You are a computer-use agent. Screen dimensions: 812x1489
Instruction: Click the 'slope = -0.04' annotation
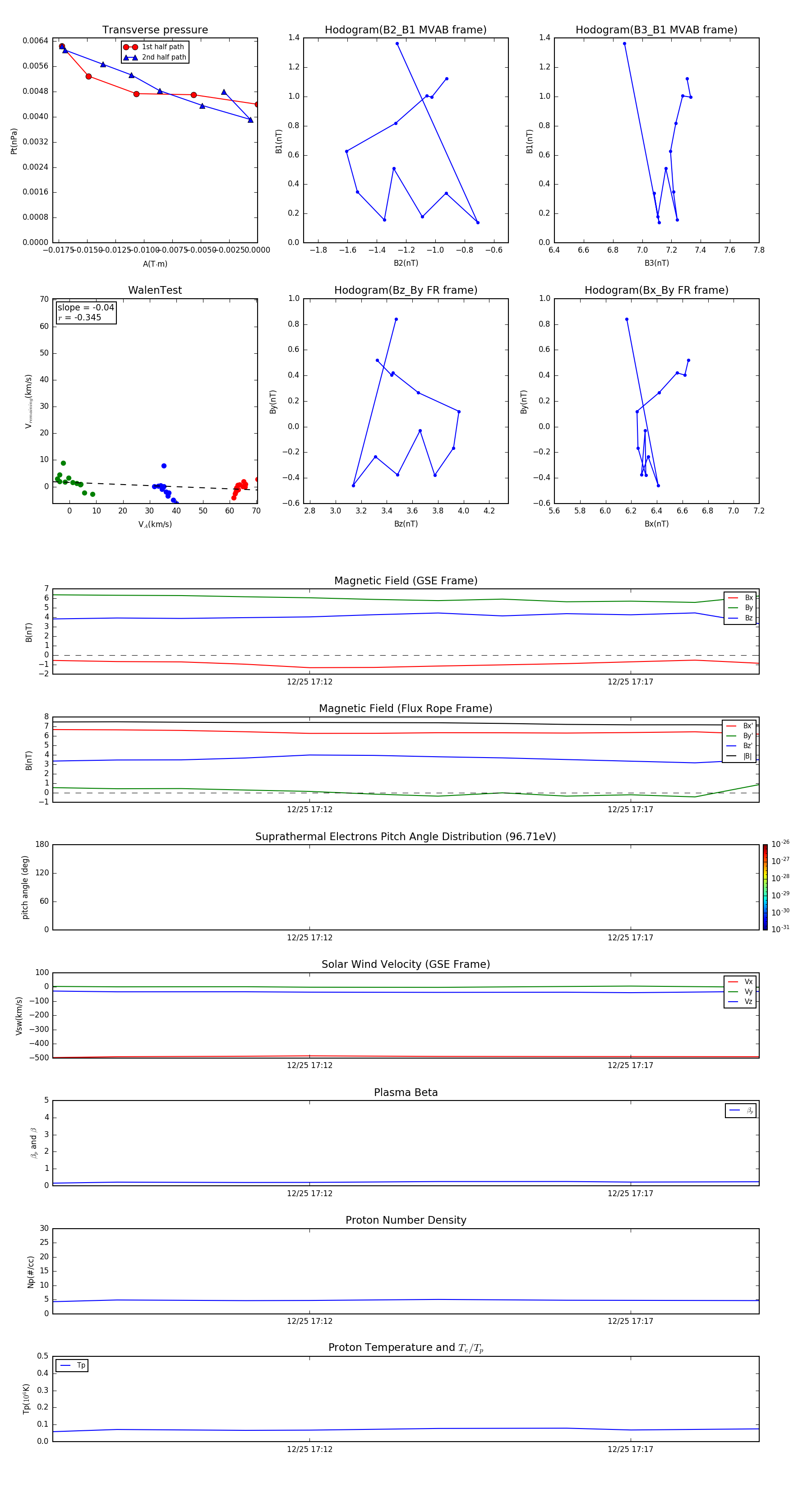(86, 308)
